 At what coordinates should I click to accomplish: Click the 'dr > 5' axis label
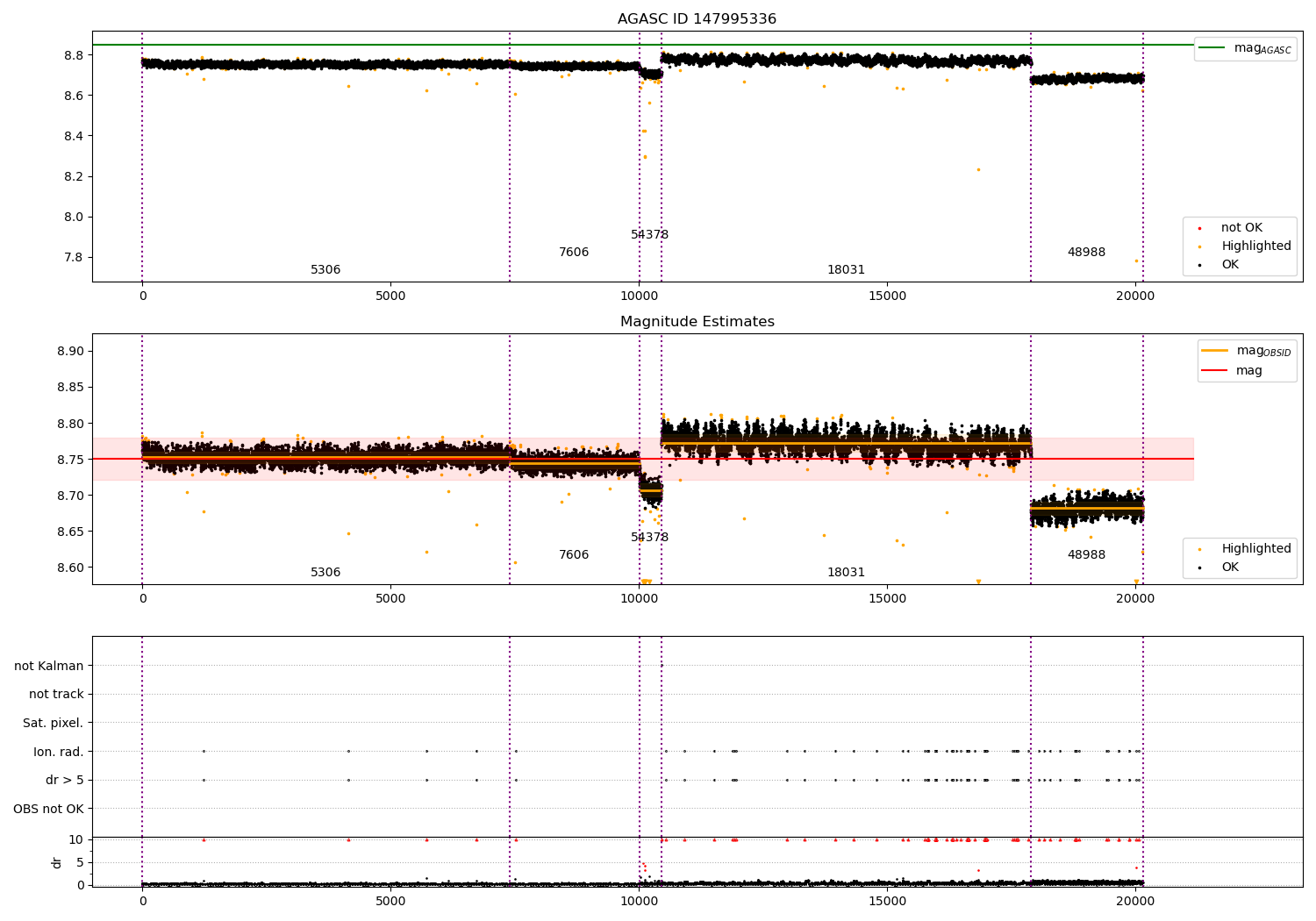click(x=65, y=780)
